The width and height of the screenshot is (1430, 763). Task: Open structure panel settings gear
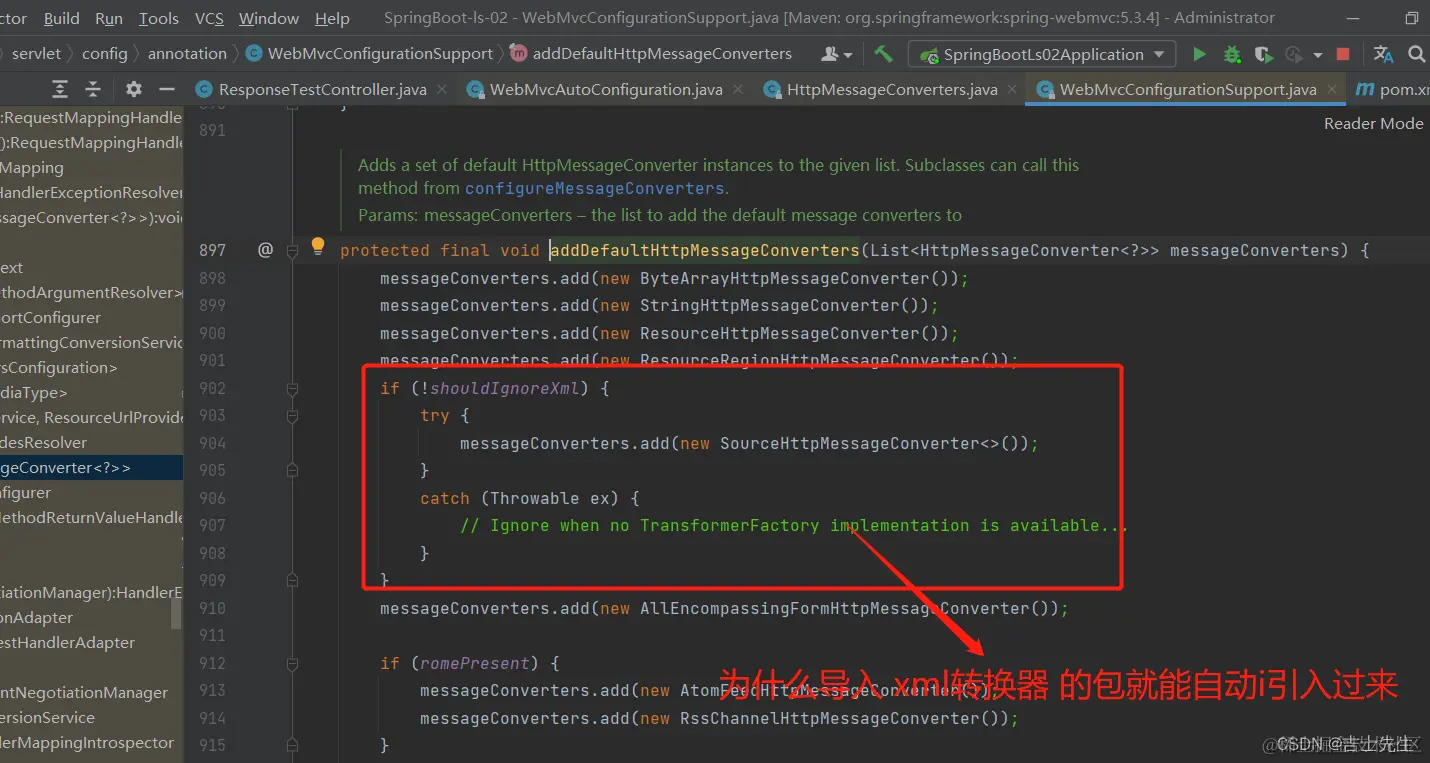click(134, 89)
